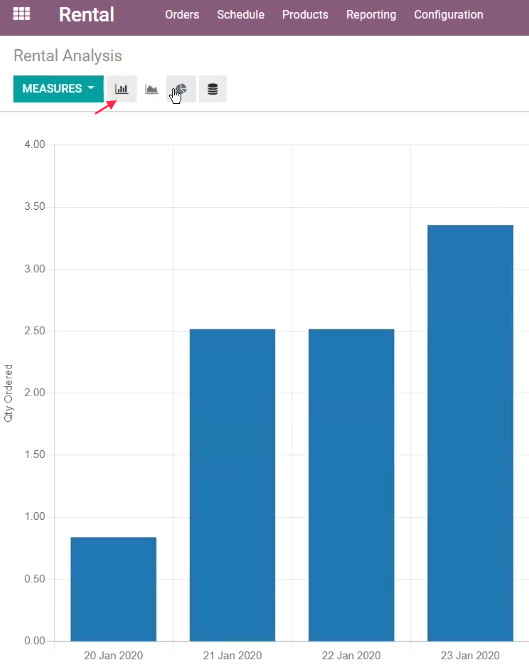Select the 23 Jan 2020 bar
Image resolution: width=529 pixels, height=670 pixels.
click(x=470, y=433)
